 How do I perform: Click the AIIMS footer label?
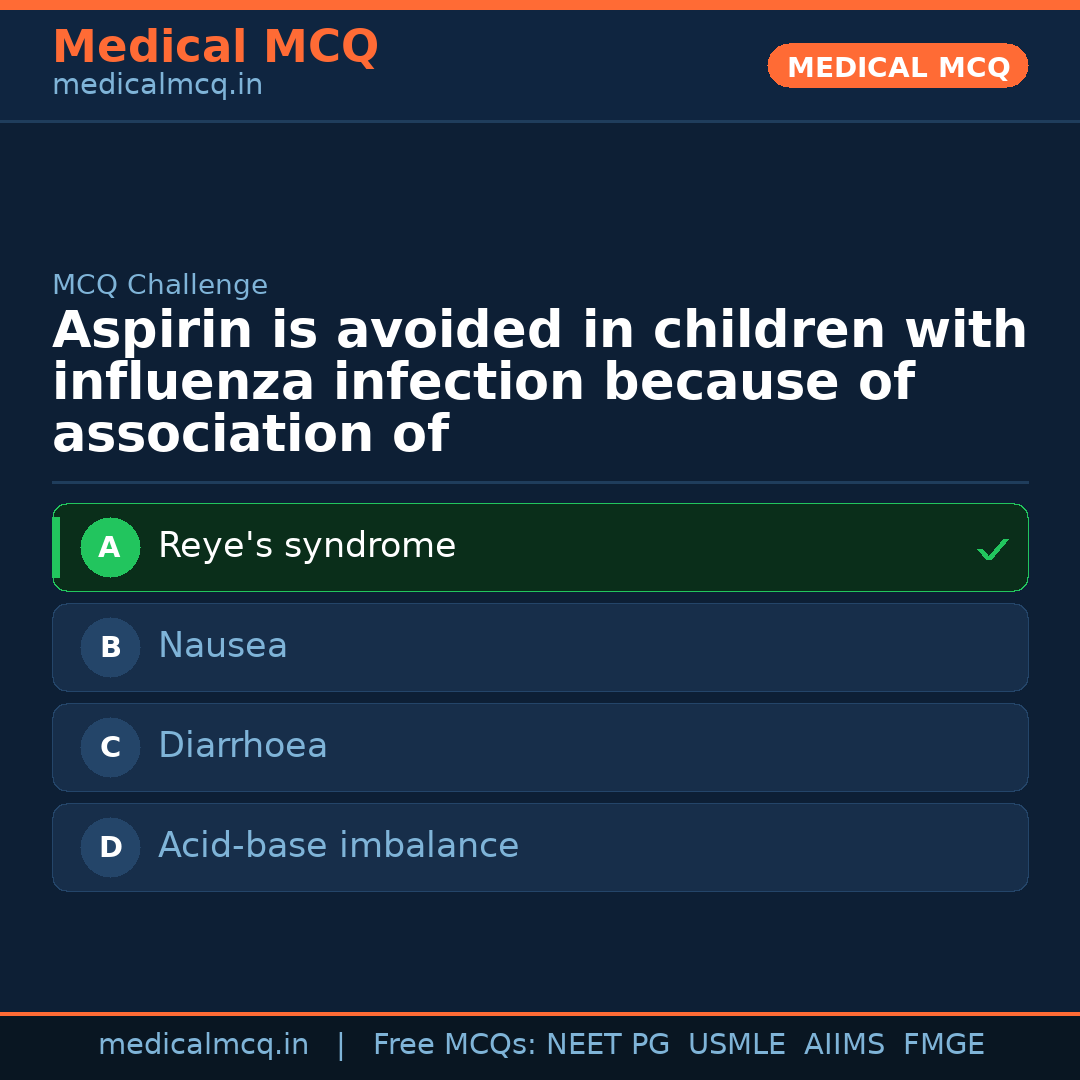[844, 1045]
